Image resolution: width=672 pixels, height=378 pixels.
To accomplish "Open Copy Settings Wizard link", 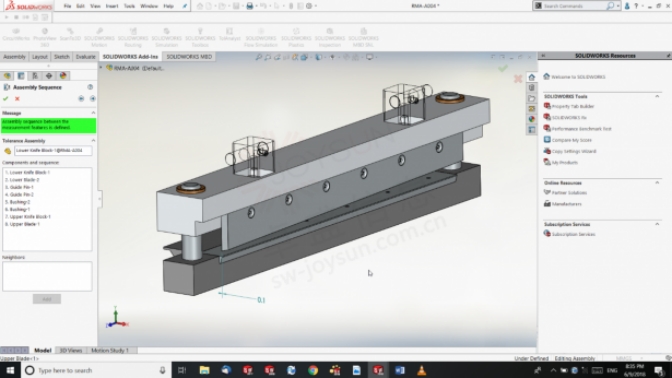I will coord(574,151).
